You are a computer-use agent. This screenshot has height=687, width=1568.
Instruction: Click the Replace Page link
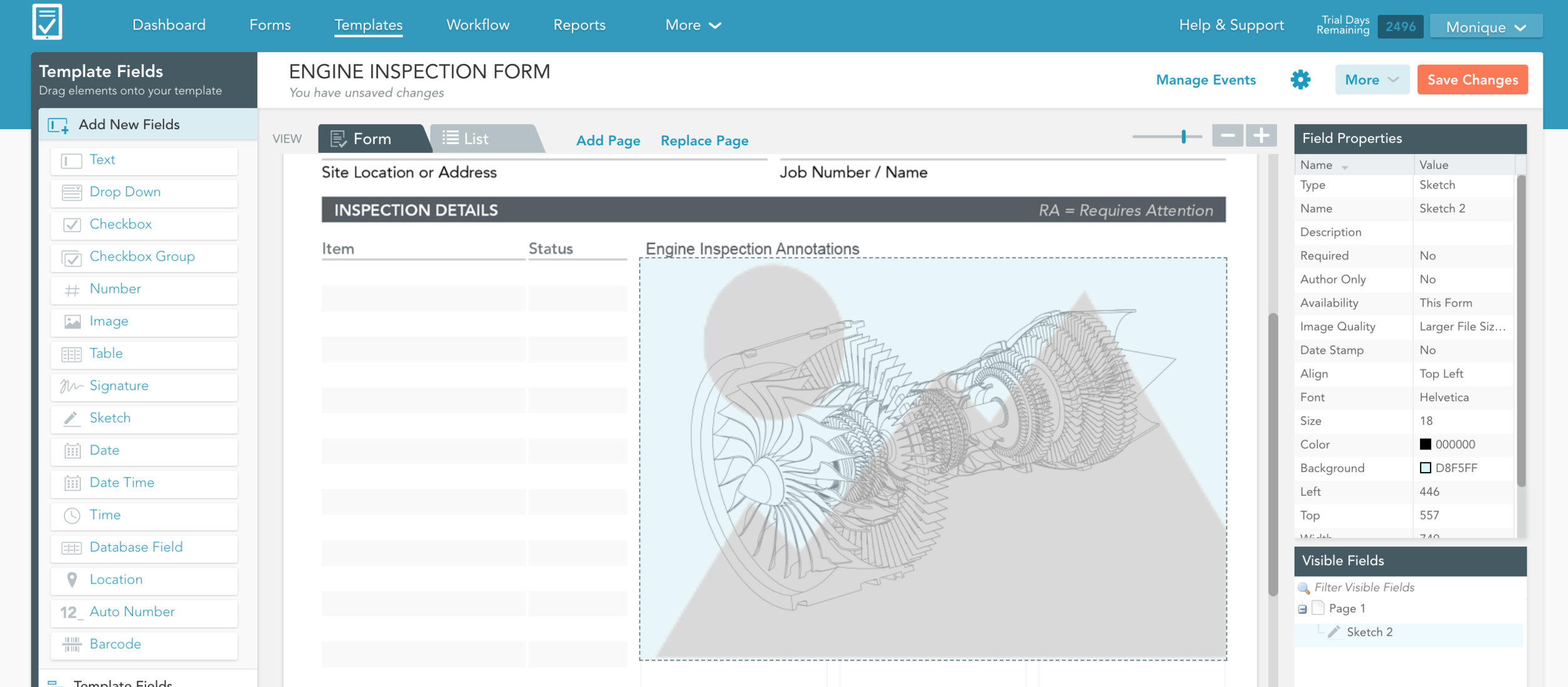click(704, 140)
